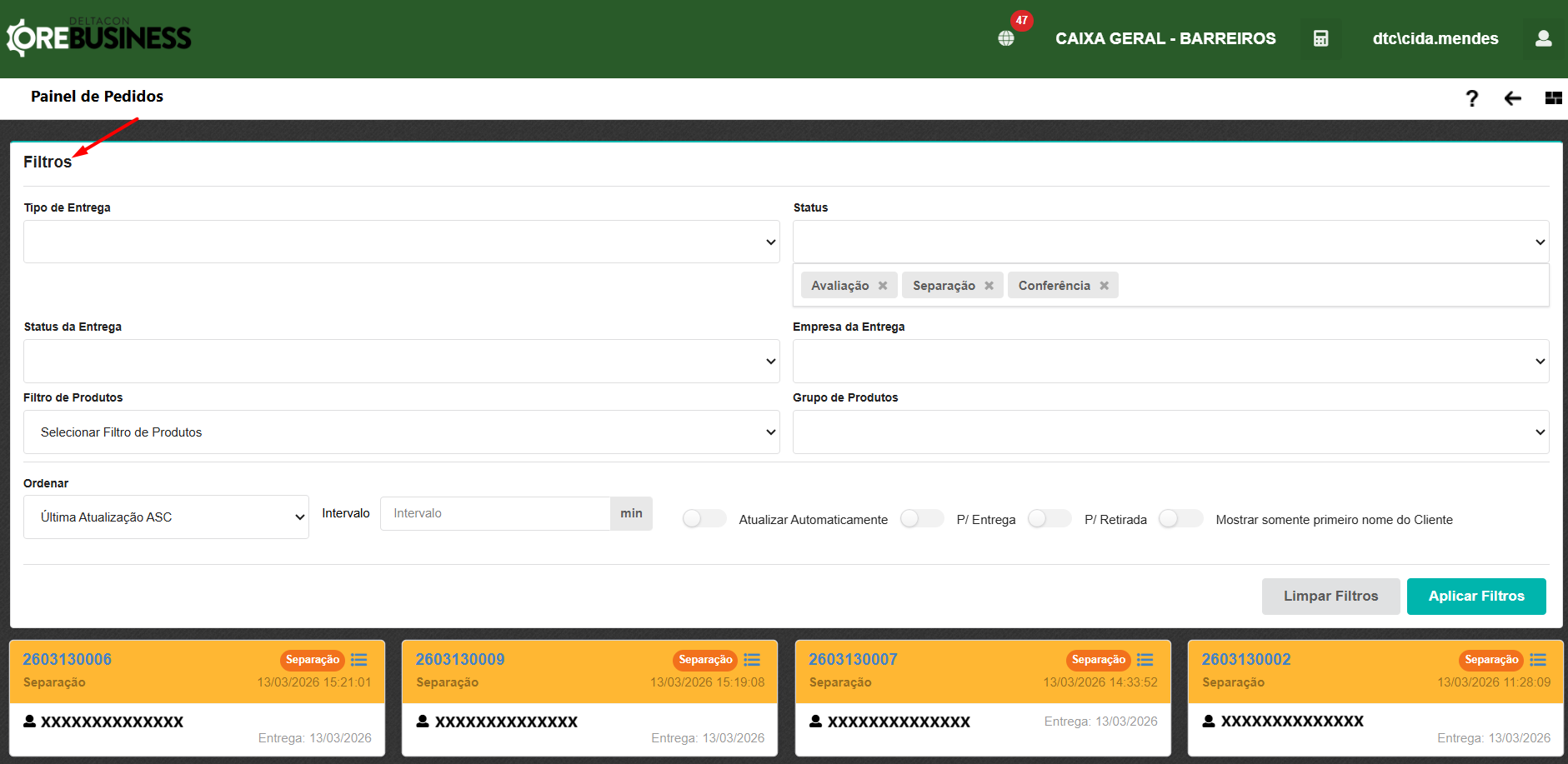1568x764 pixels.
Task: Expand the Tipo de Entrega dropdown
Action: click(x=401, y=242)
